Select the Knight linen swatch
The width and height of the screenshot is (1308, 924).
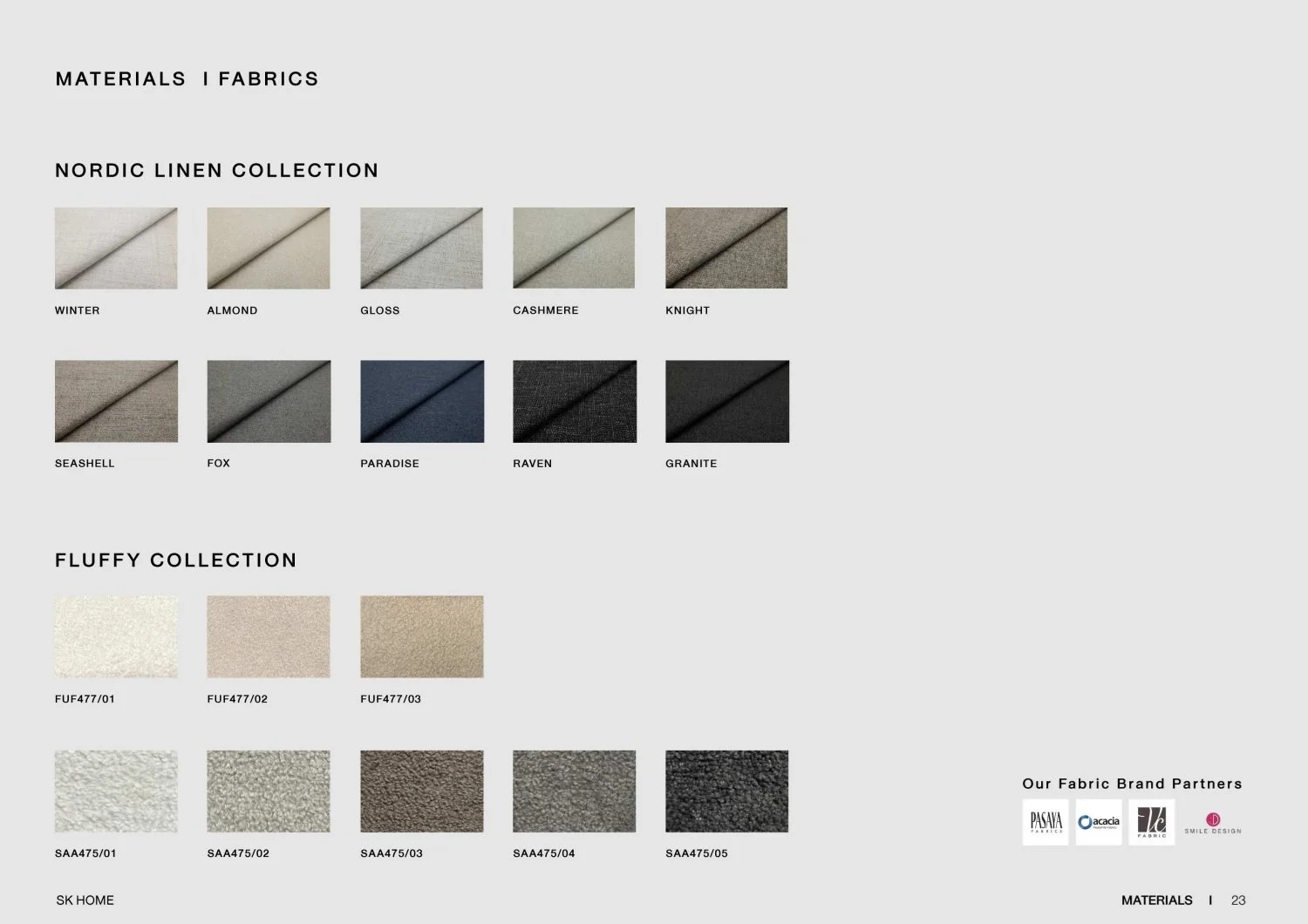[726, 248]
